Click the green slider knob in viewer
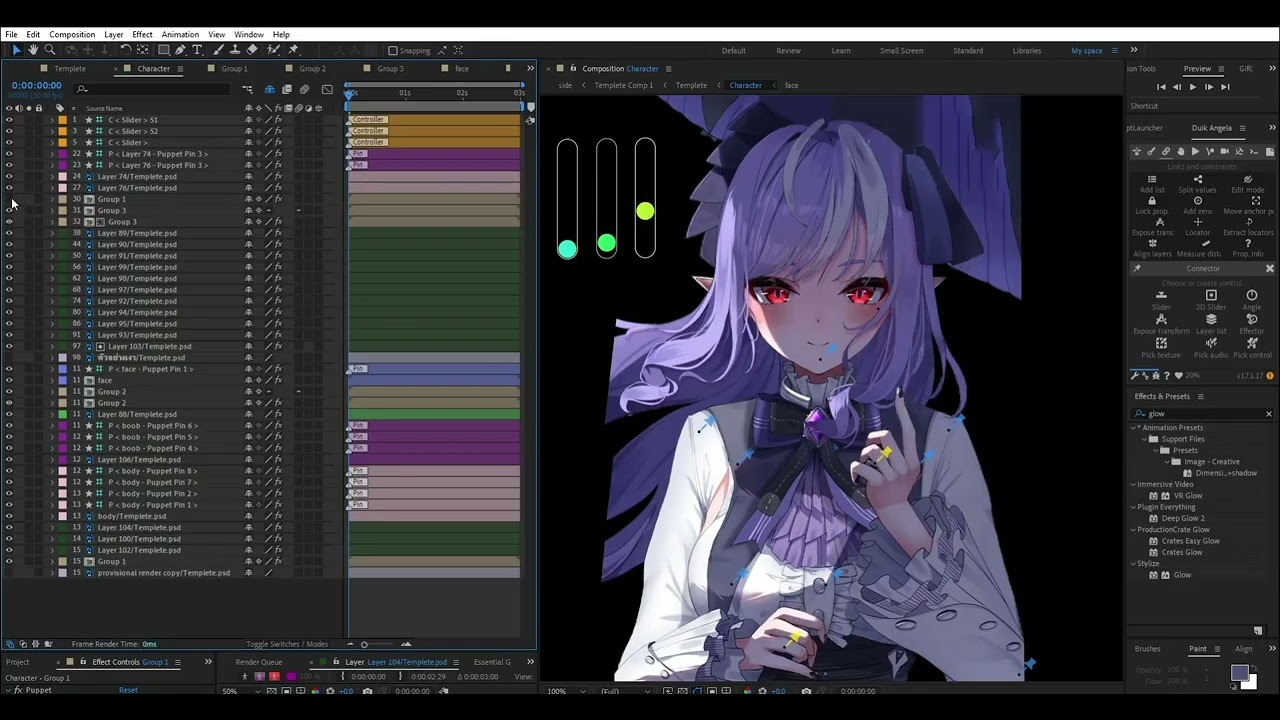 tap(606, 243)
